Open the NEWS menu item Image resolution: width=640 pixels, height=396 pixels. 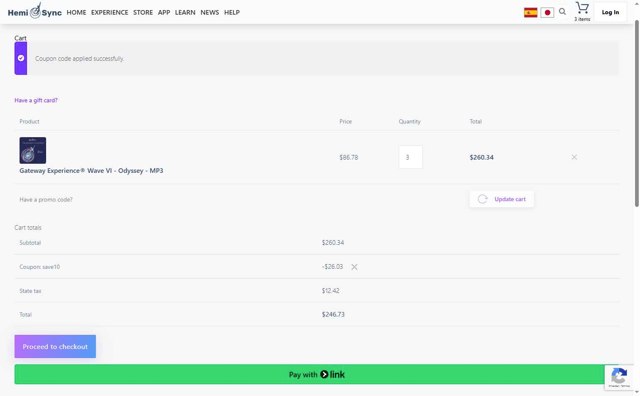(x=210, y=13)
